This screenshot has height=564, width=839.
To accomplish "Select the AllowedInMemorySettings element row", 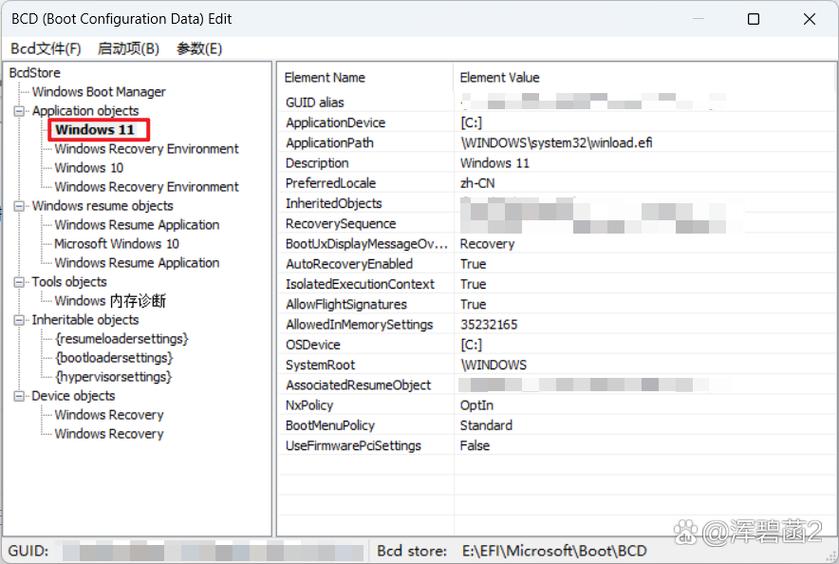I will 556,325.
